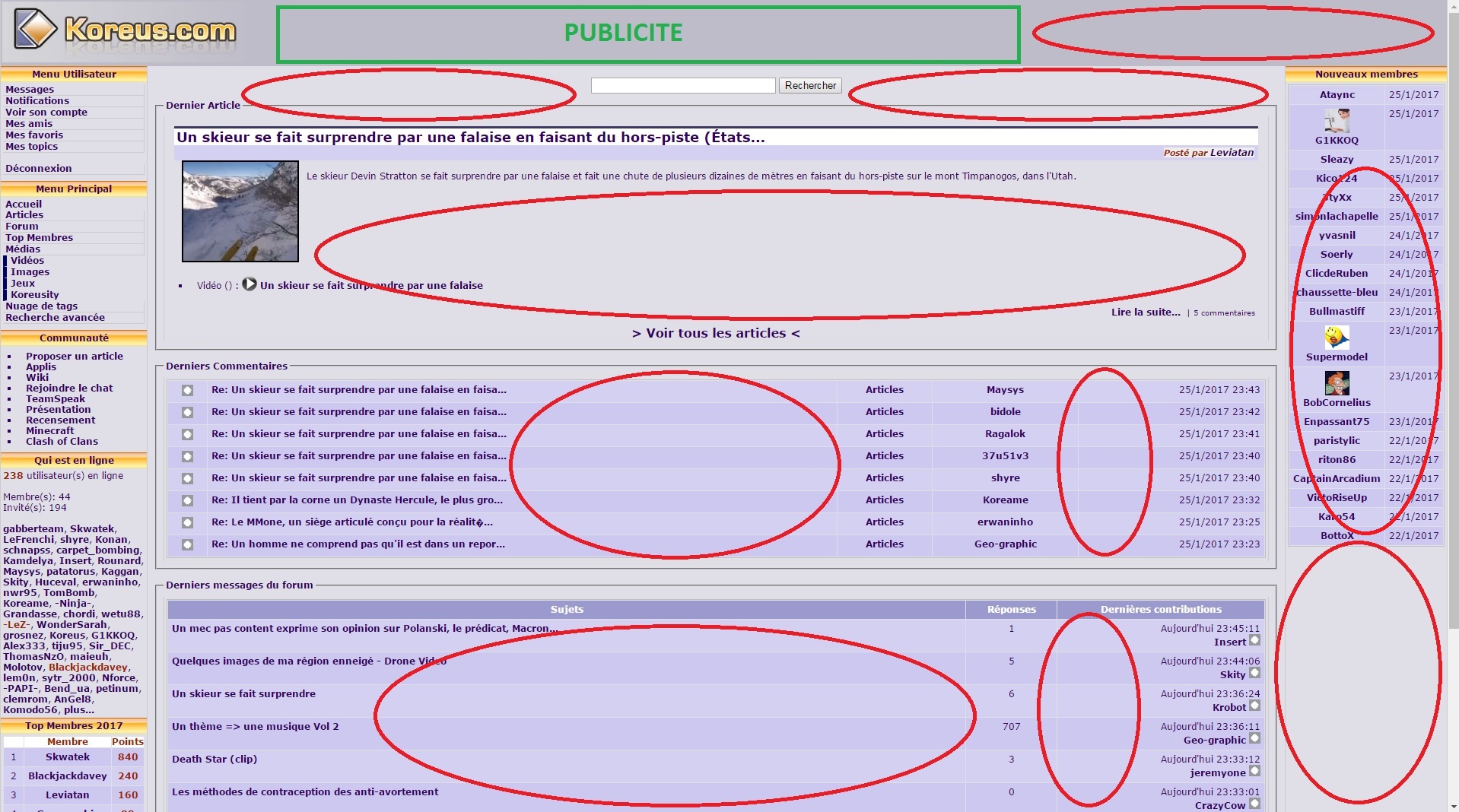Click the last-post icon next to Krobot
Screen dimensions: 1459x812
[1254, 706]
